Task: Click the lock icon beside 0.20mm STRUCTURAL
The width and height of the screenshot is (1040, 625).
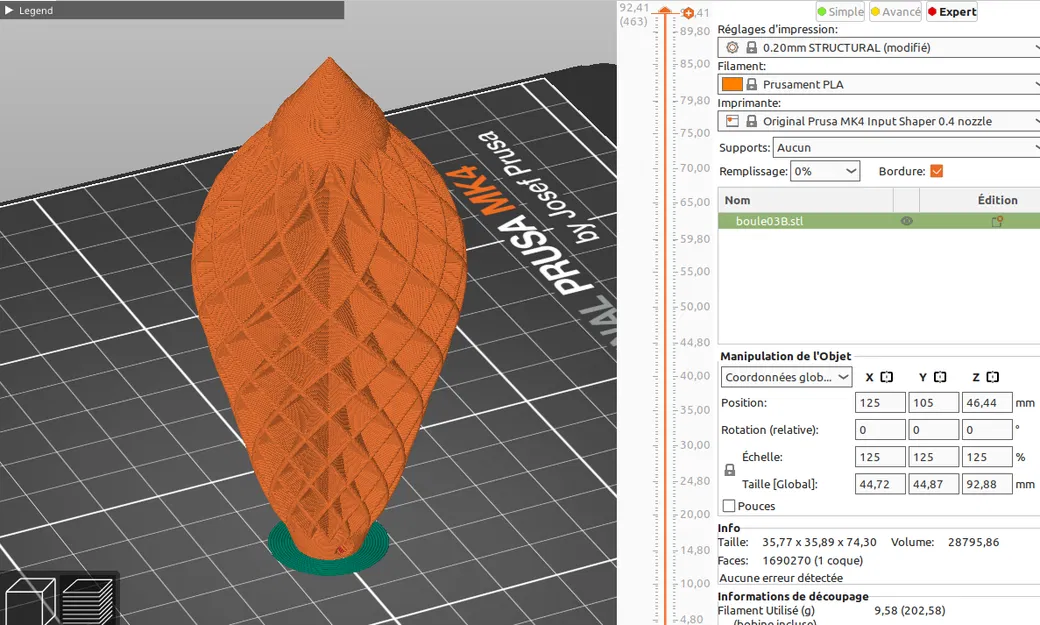Action: (x=751, y=48)
